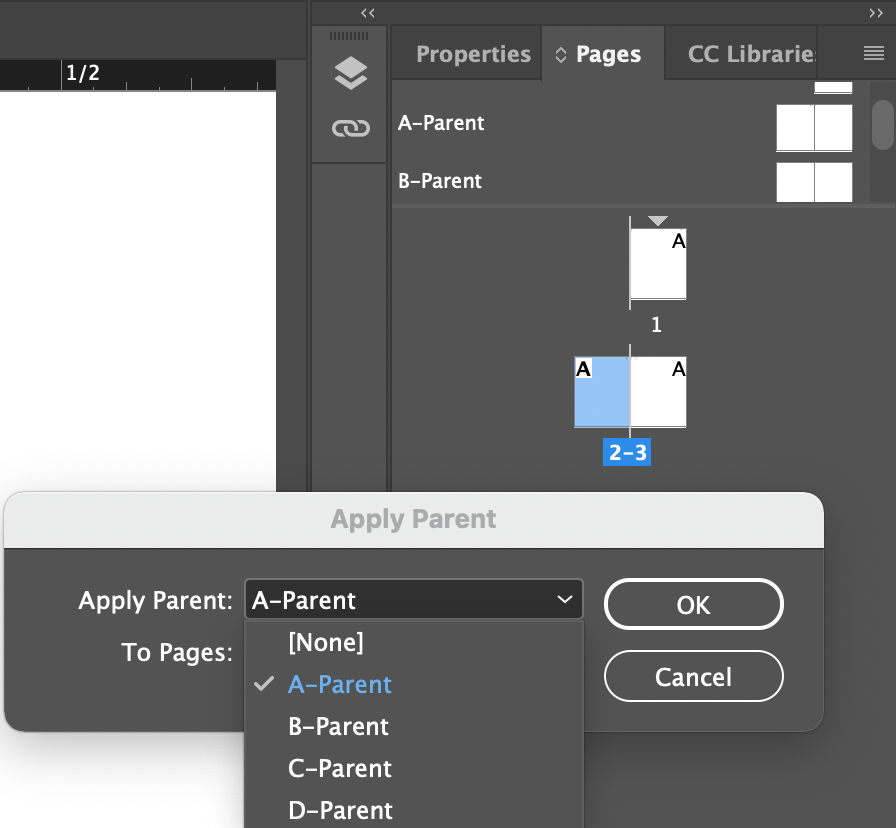The image size is (896, 828).
Task: Select page 2 highlighted thumbnail
Action: click(x=602, y=392)
